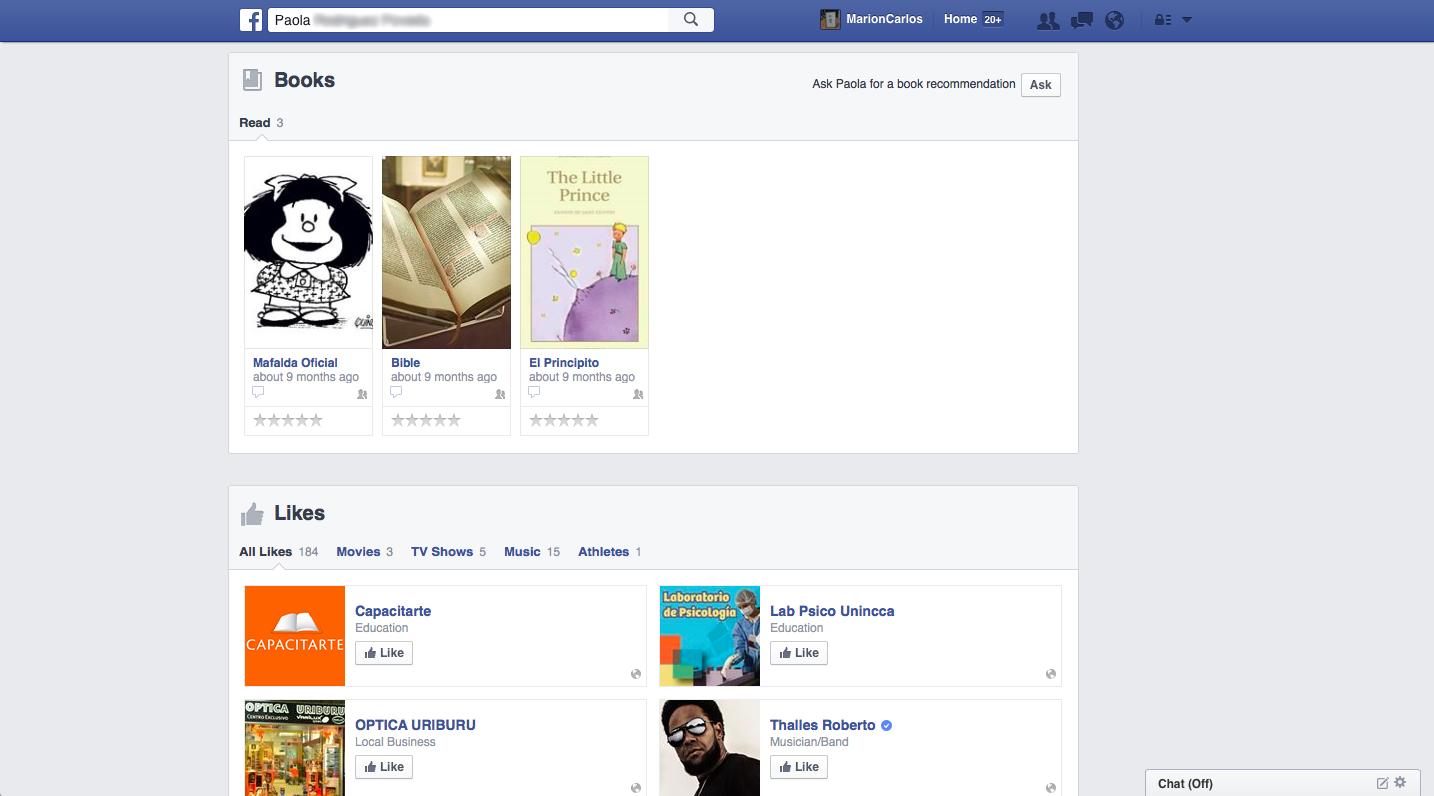1434x796 pixels.
Task: Open the OPTICA URIBURU page link
Action: [x=415, y=725]
